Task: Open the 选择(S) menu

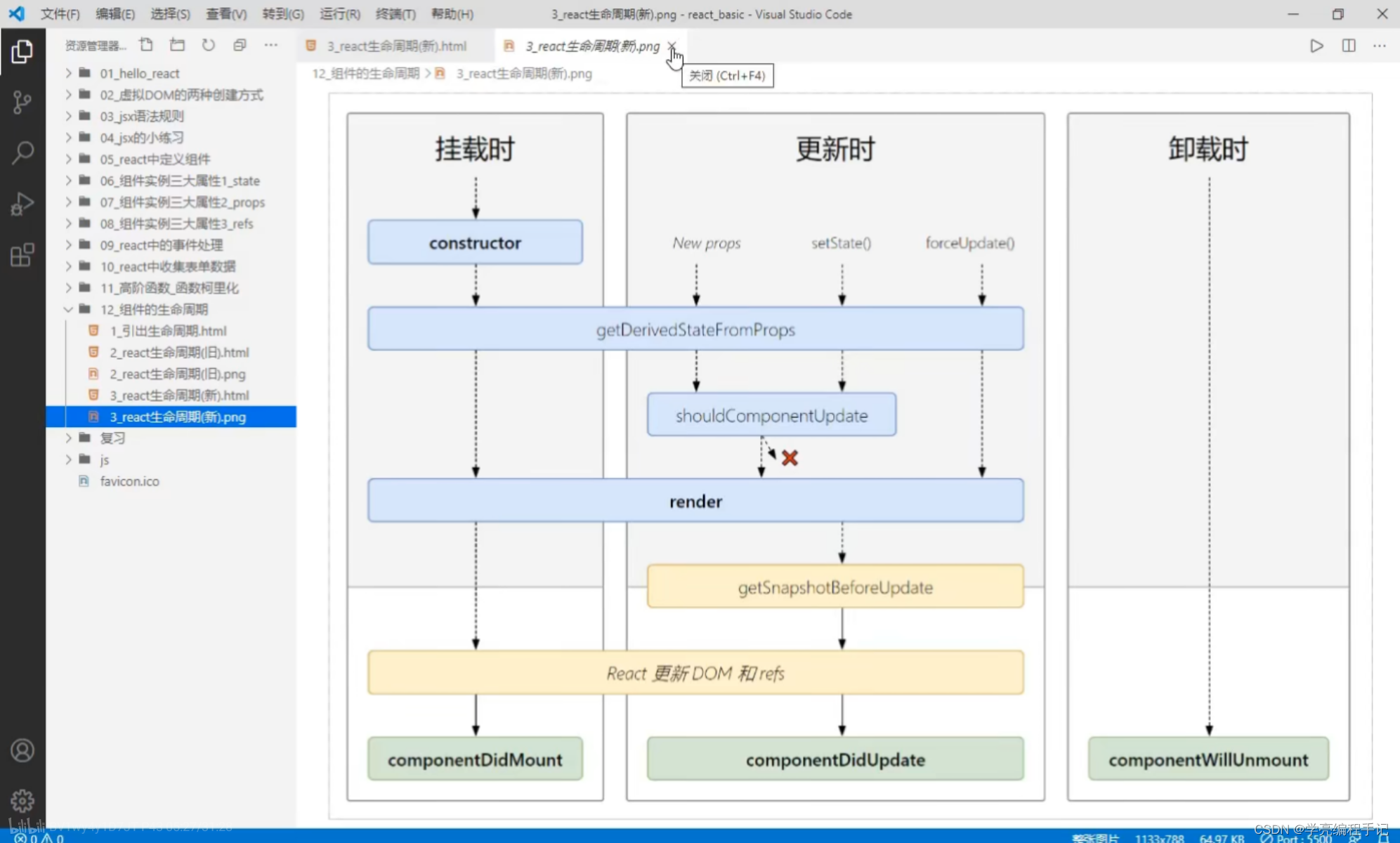Action: click(x=171, y=14)
